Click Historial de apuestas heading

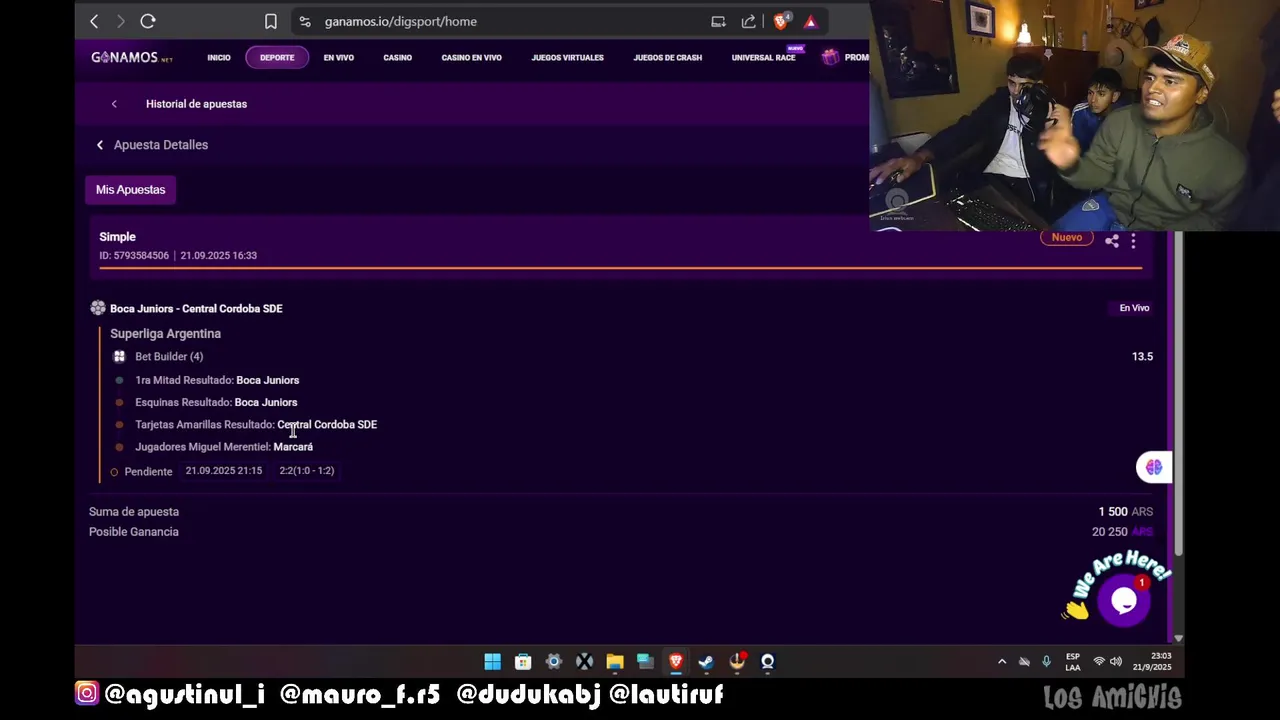tap(196, 104)
